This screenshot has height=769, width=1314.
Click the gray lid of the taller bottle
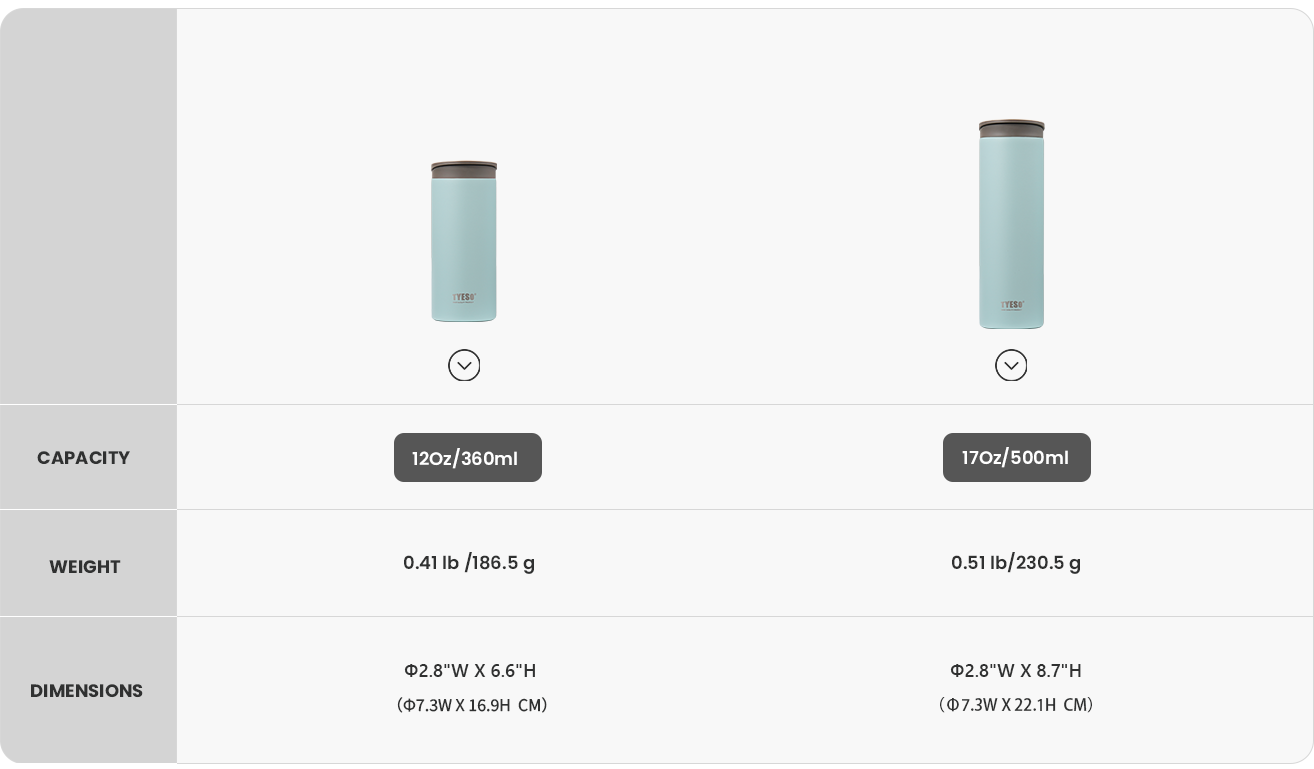click(1011, 128)
